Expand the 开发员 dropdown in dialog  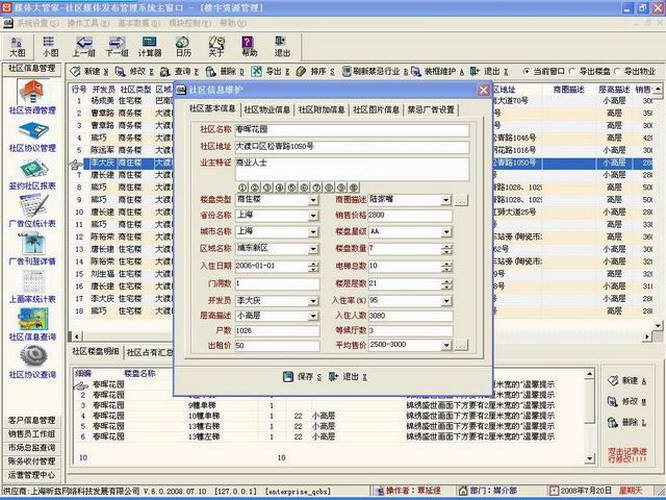coord(313,301)
